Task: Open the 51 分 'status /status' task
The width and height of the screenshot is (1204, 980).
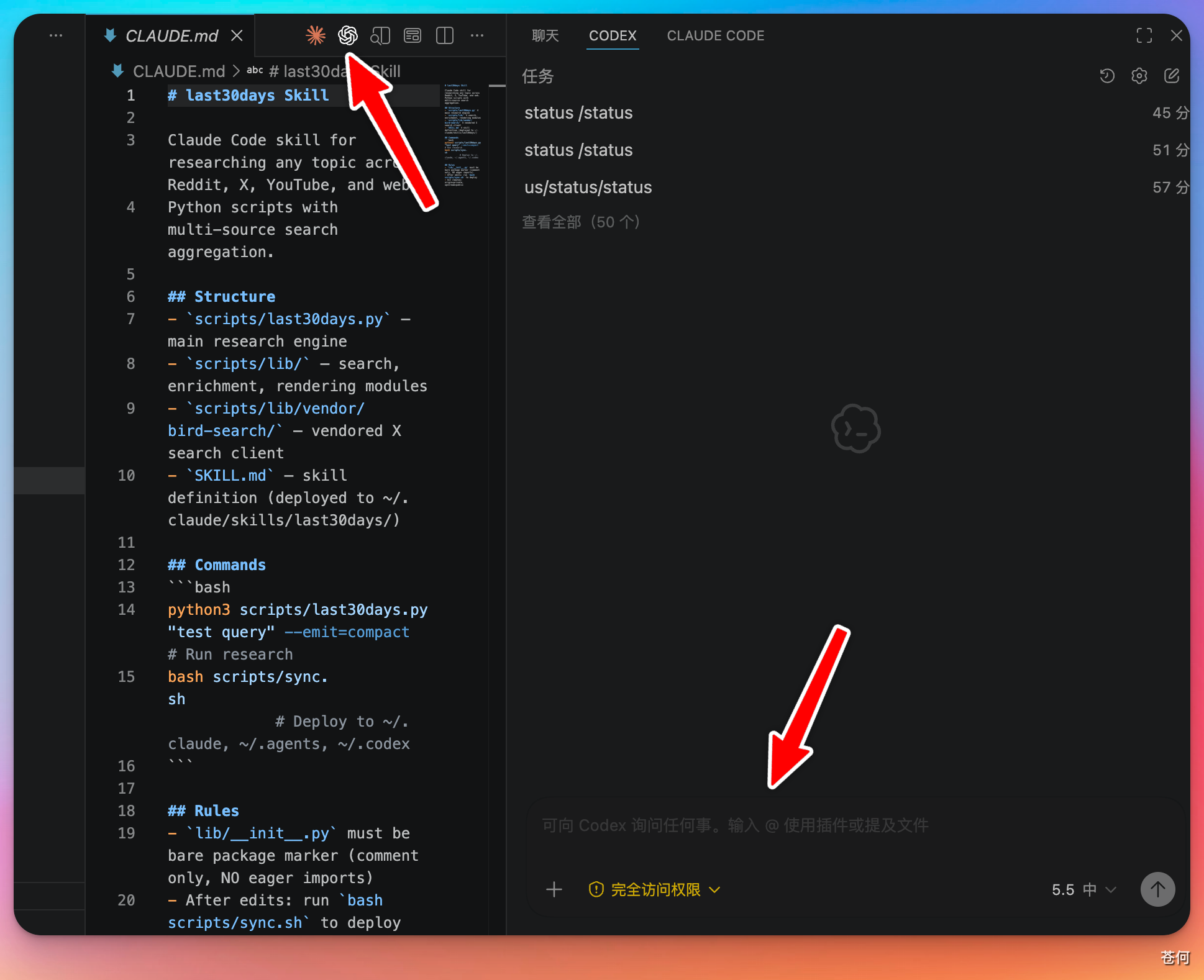Action: click(856, 150)
